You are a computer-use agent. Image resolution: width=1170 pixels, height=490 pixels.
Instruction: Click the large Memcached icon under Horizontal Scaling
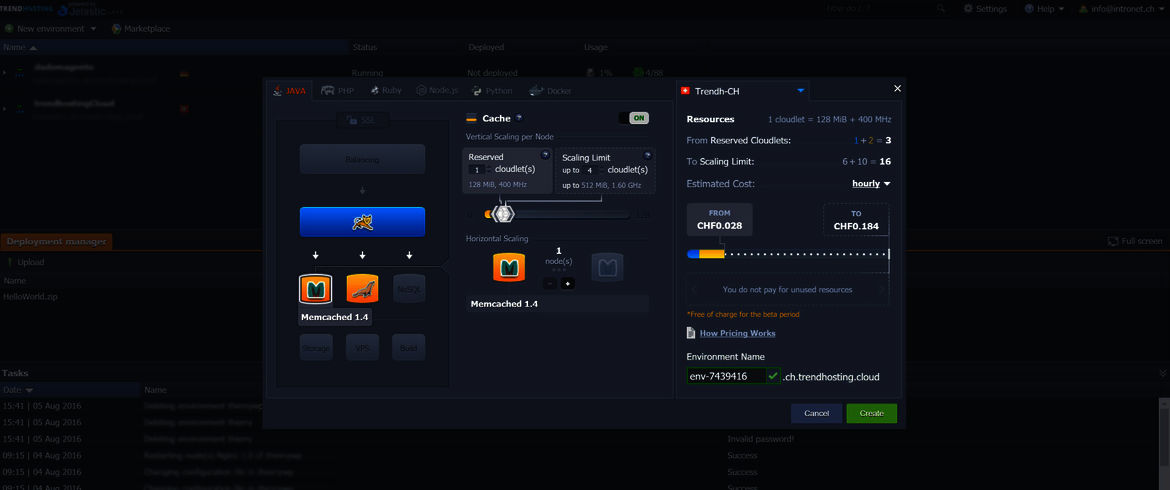point(508,267)
